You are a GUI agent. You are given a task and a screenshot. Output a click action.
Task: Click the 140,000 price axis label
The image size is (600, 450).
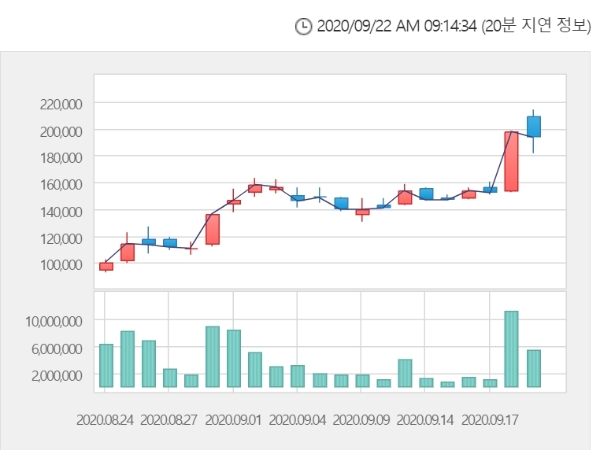tap(61, 212)
